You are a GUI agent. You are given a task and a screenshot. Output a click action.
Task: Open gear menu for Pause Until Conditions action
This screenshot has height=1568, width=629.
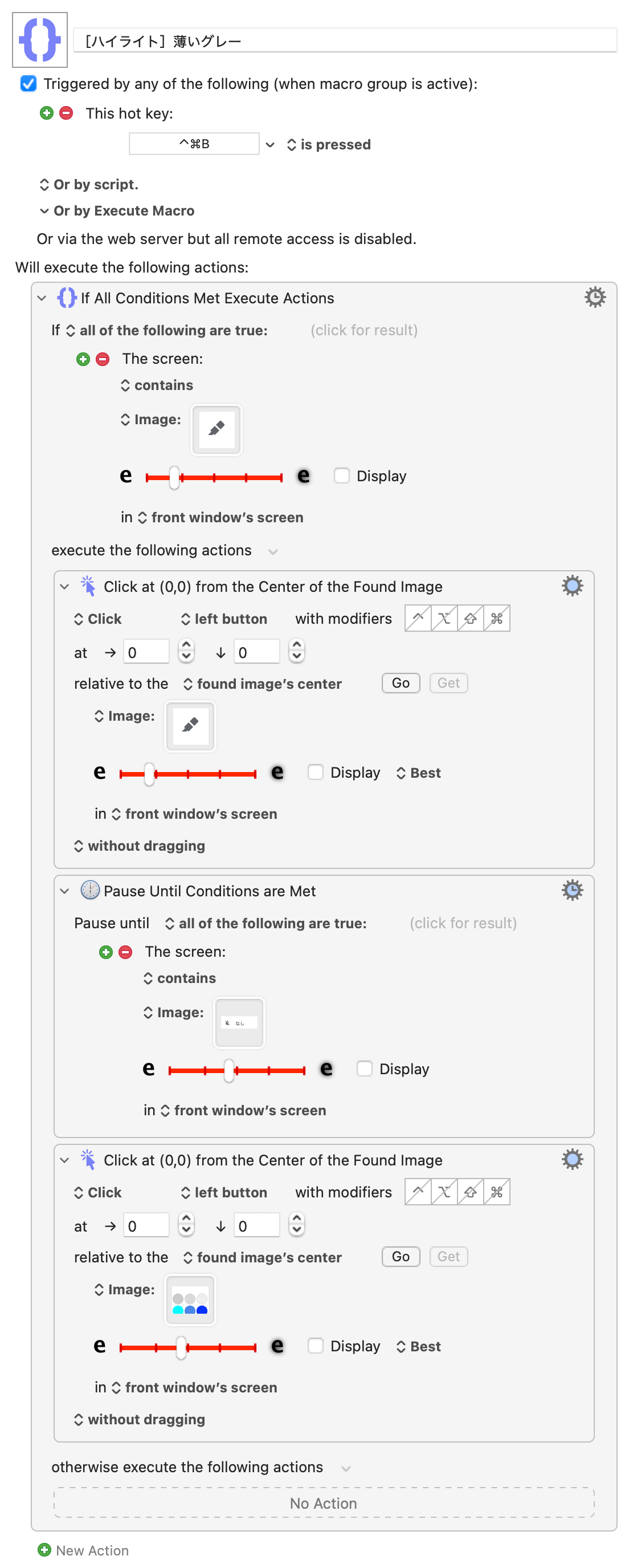tap(572, 891)
